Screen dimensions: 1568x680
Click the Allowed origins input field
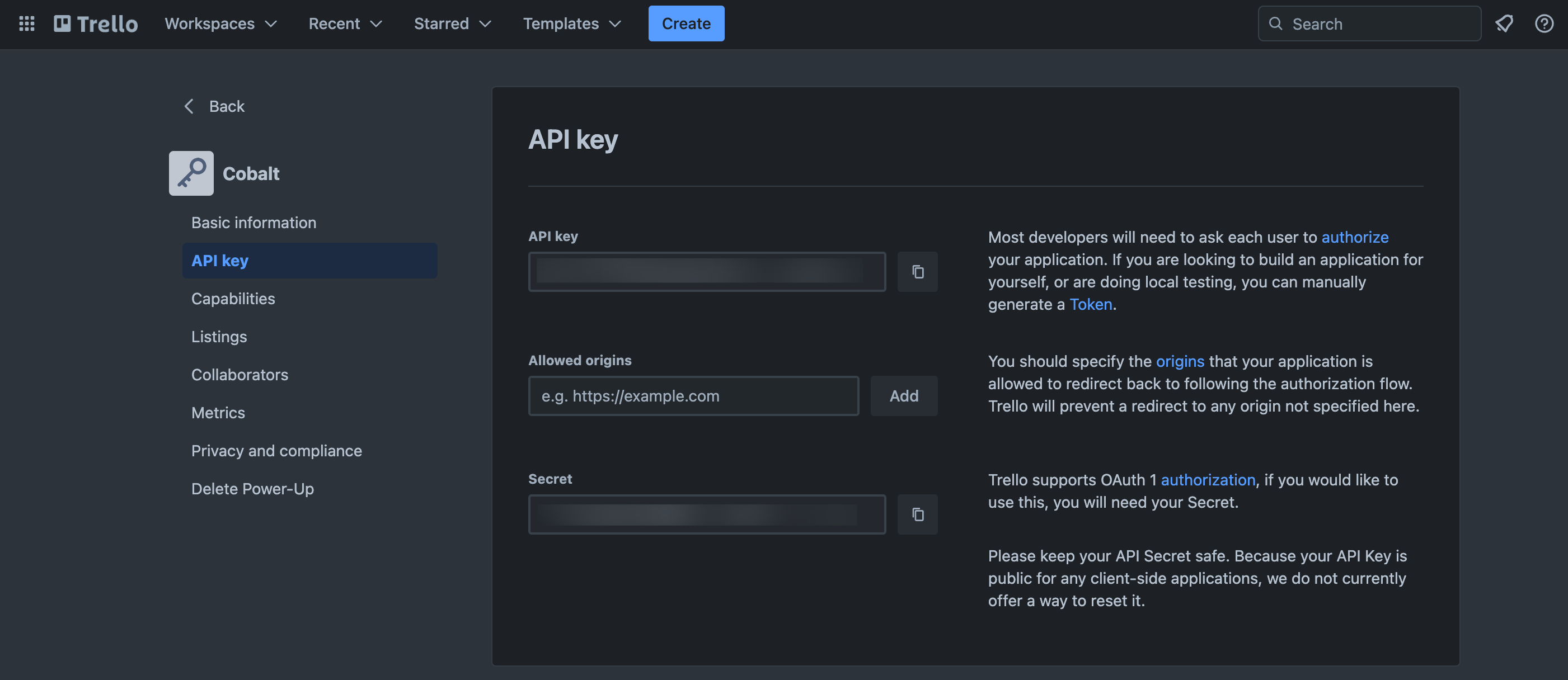tap(693, 396)
